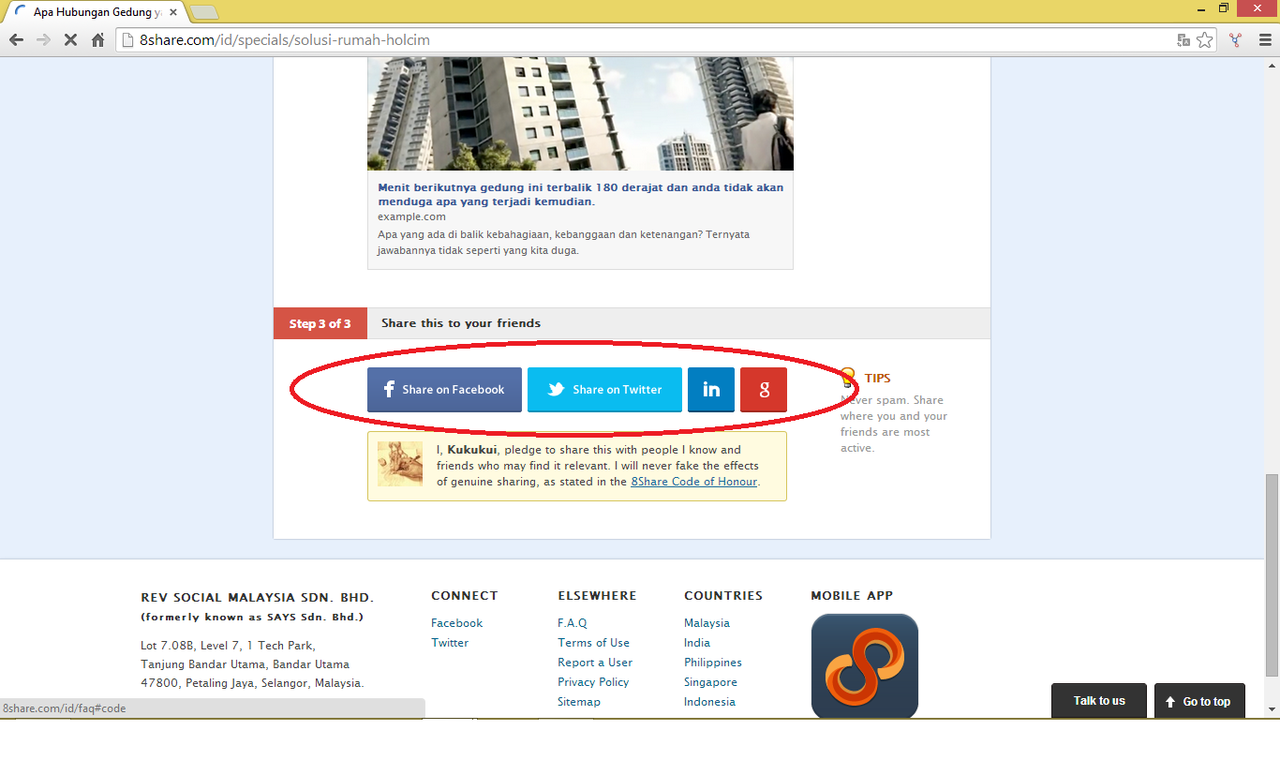Click the scrollbar down arrow

tap(1272, 710)
